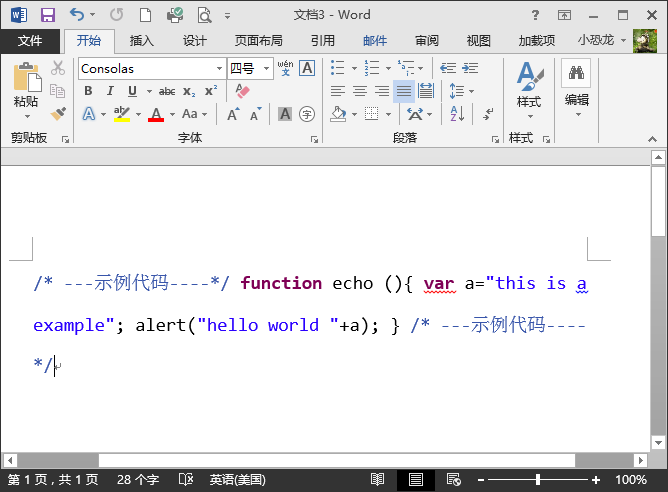Image resolution: width=668 pixels, height=492 pixels.
Task: Open the Consolas font name dropdown
Action: 219,68
